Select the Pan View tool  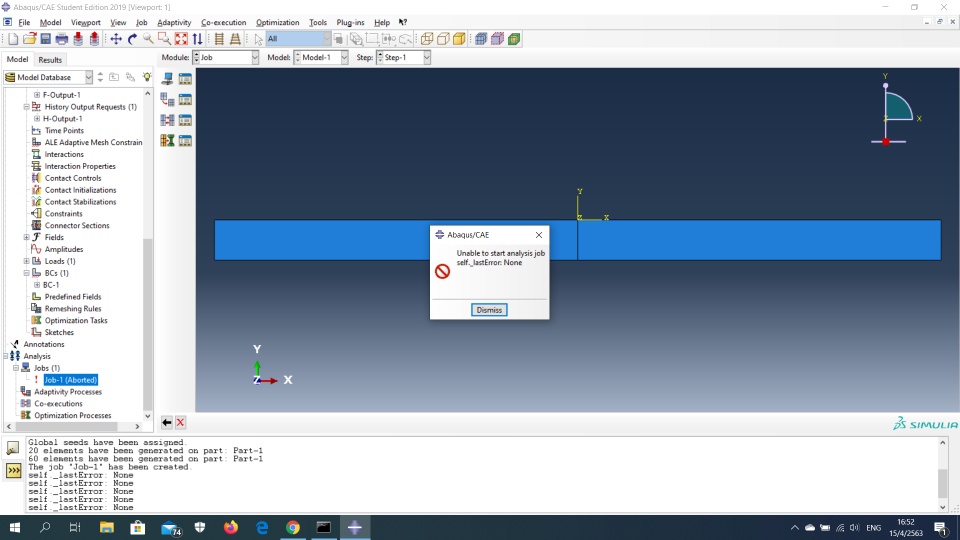[116, 39]
